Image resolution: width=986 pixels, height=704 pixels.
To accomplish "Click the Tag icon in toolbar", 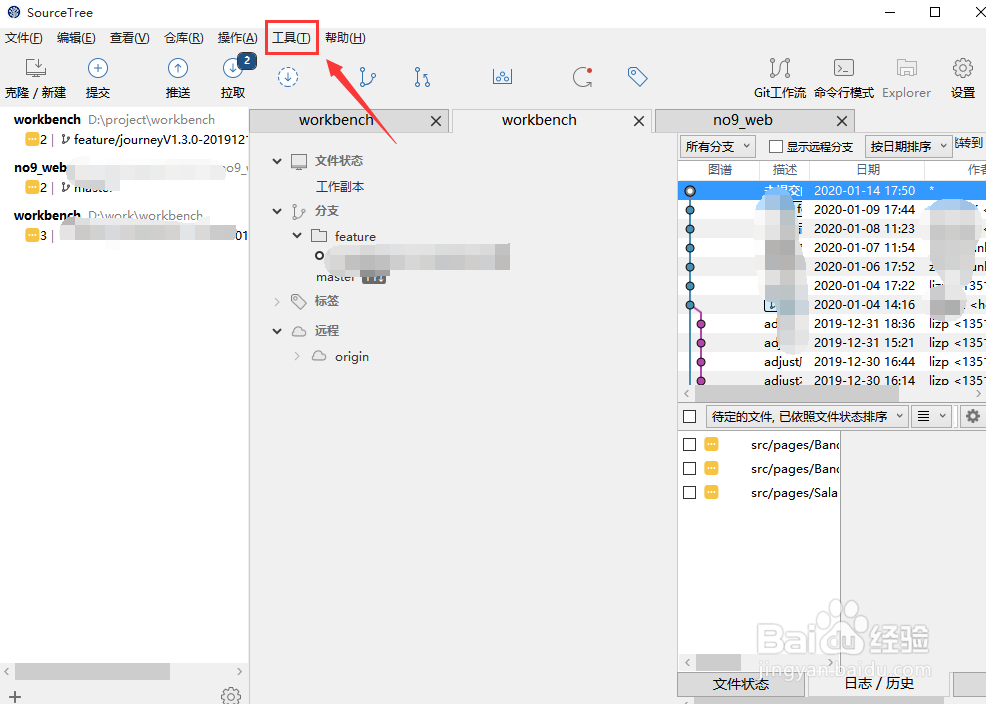I will point(637,77).
